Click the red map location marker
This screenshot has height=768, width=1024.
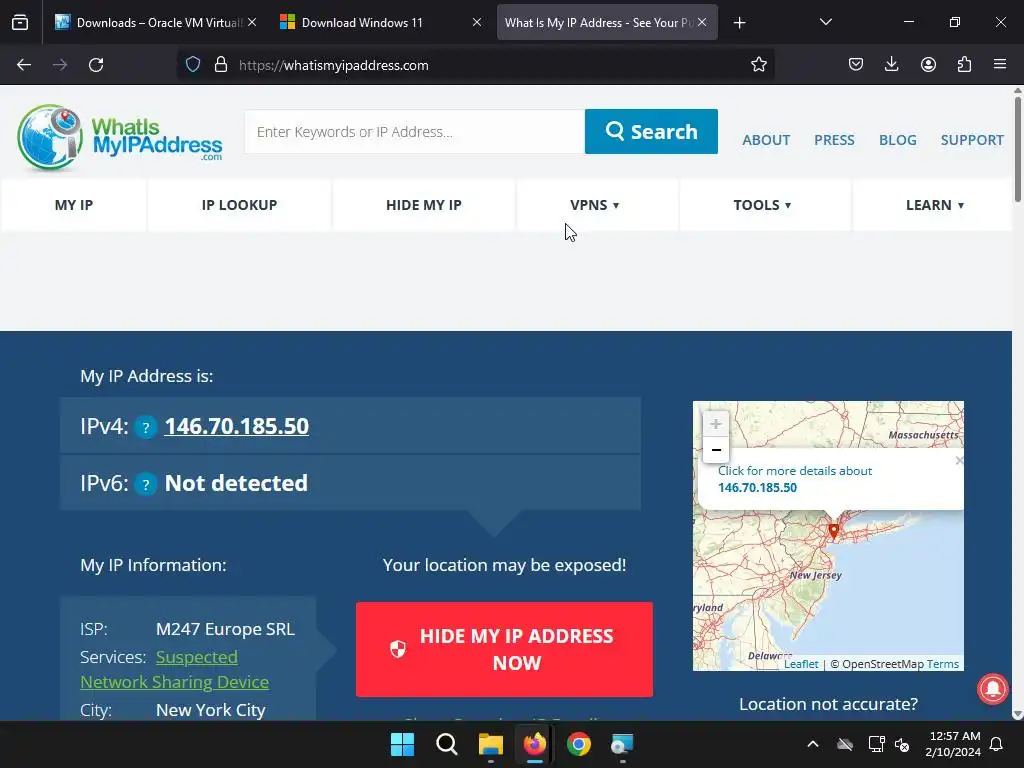[x=833, y=530]
